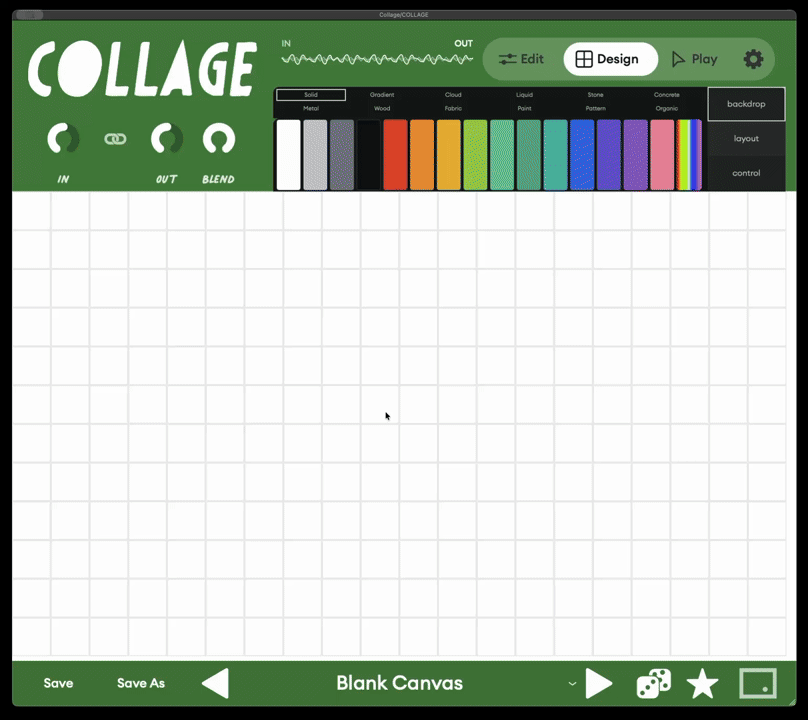Switch to the Design tab

(610, 59)
